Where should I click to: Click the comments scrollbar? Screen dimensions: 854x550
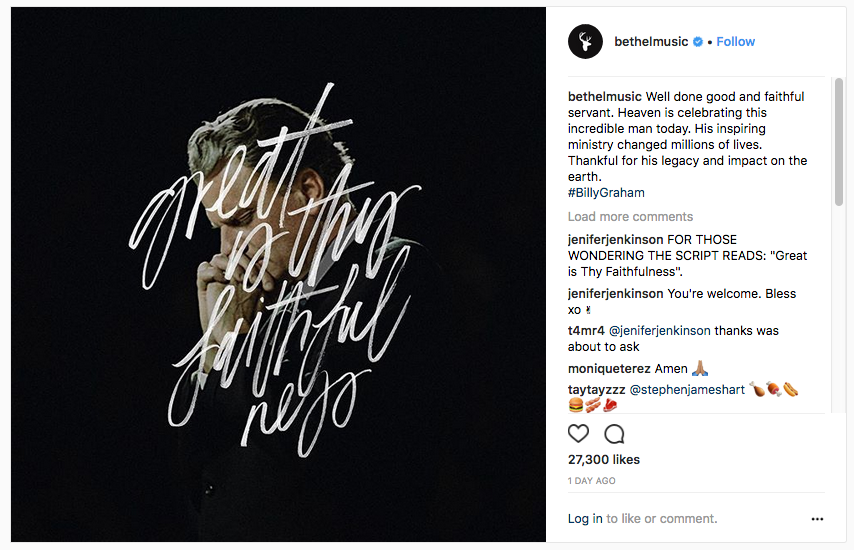(839, 140)
